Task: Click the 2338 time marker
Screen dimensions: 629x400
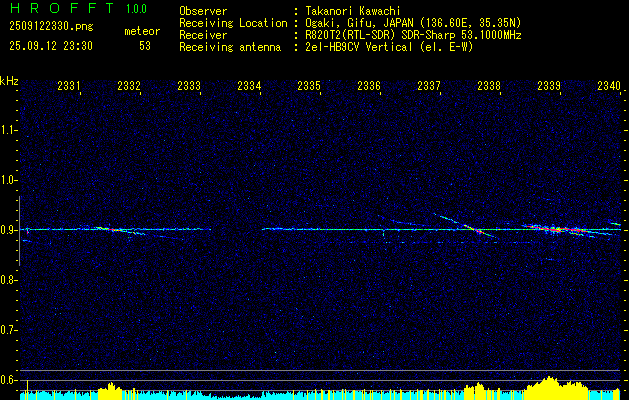Action: pos(489,85)
